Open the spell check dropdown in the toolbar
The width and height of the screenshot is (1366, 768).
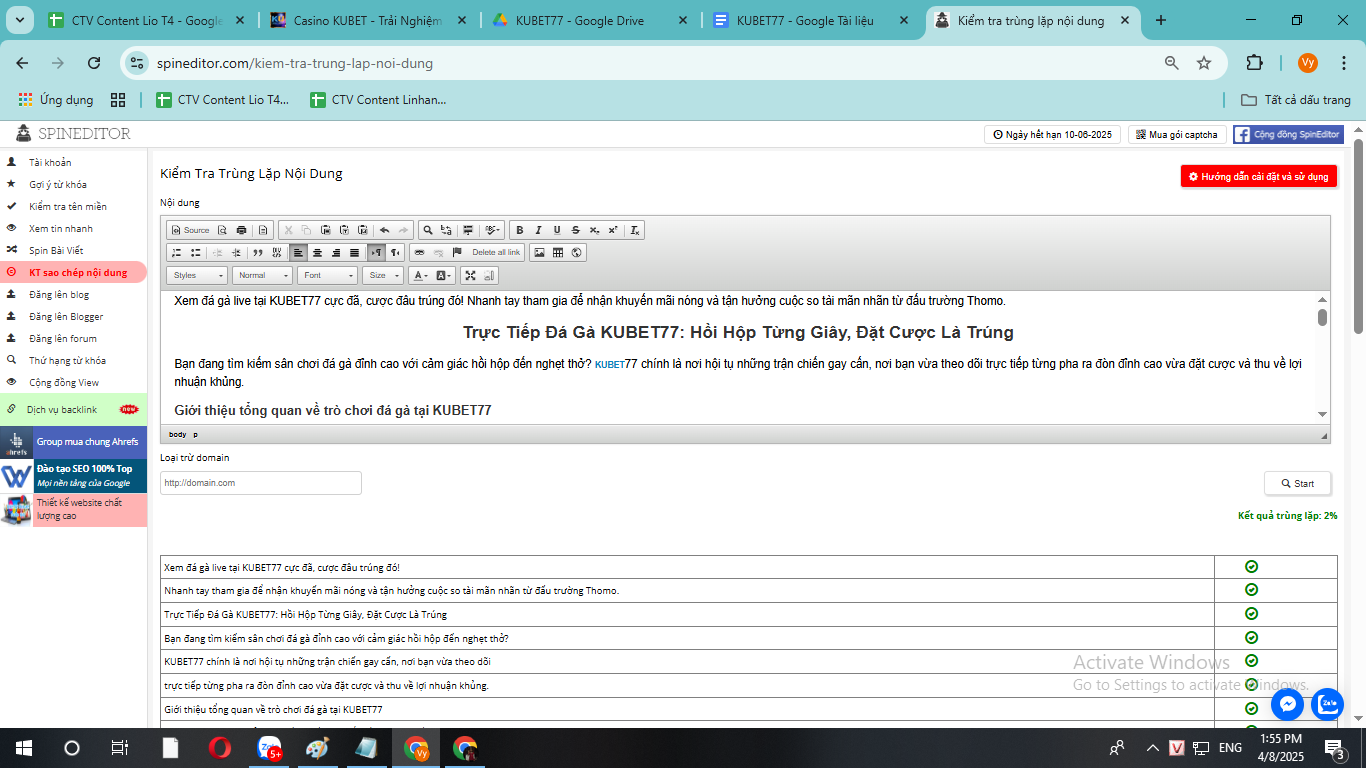pos(492,230)
